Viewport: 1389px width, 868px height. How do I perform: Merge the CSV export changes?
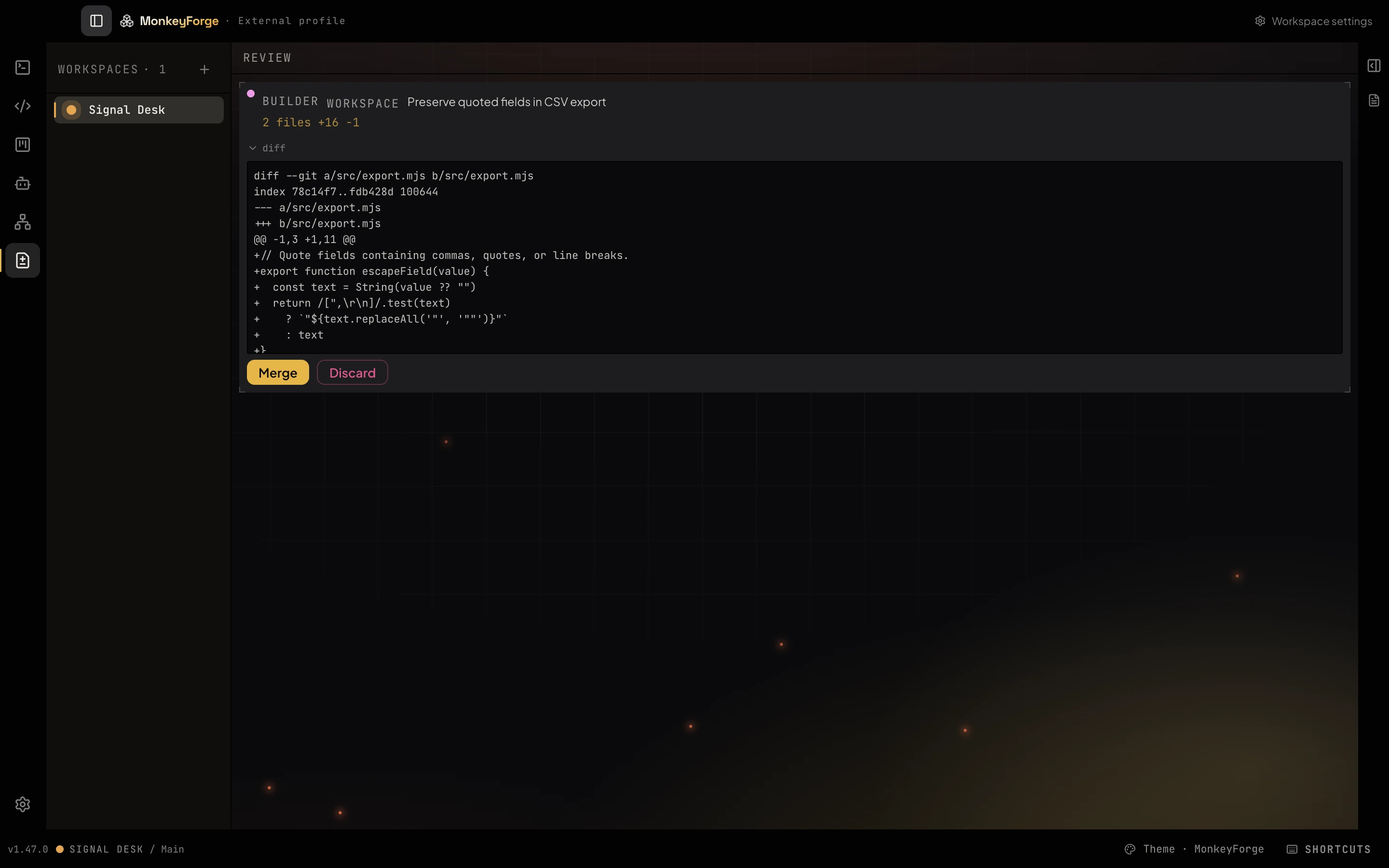coord(278,373)
